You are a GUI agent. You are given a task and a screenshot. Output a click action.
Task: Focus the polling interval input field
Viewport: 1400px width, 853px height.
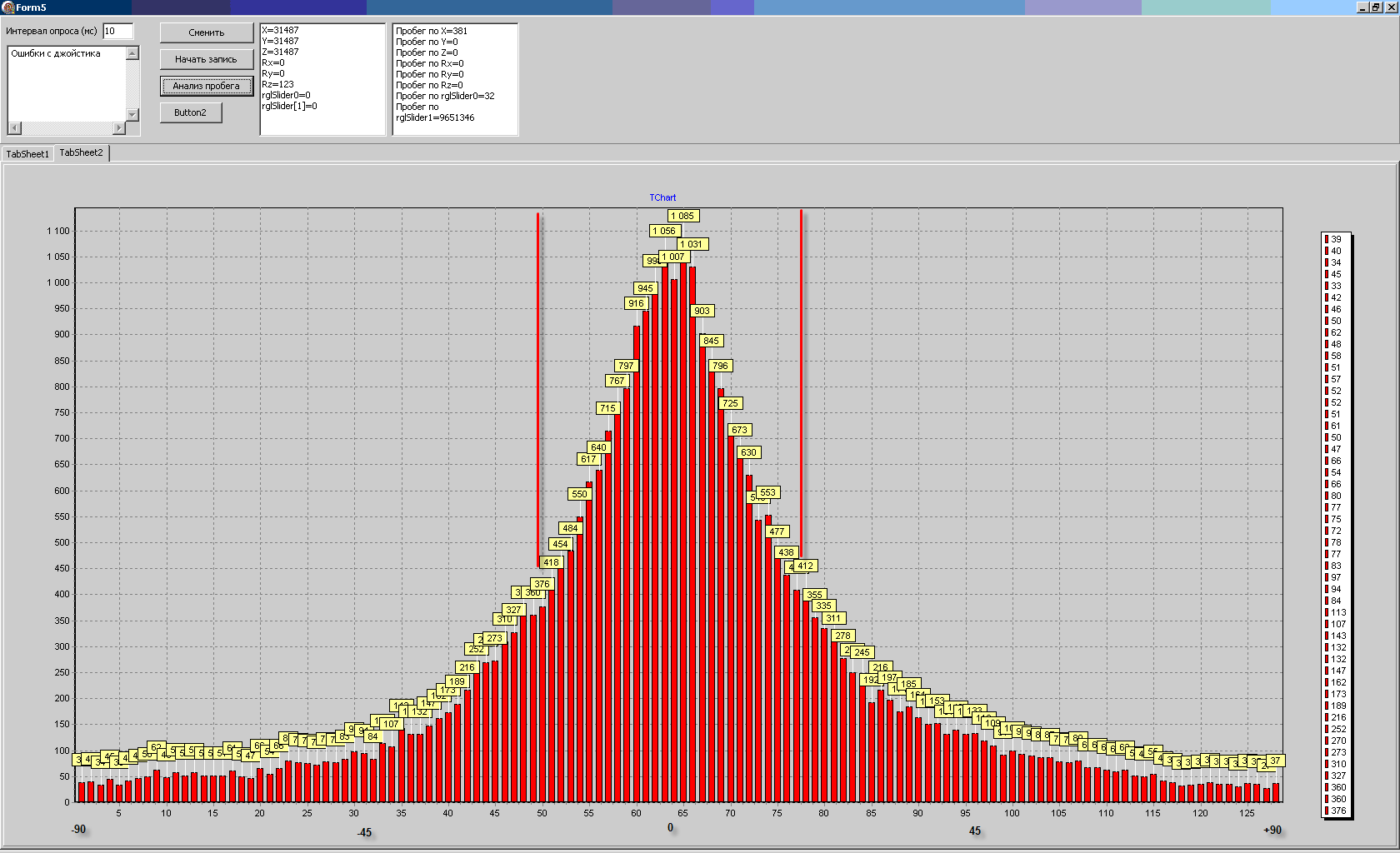(117, 32)
